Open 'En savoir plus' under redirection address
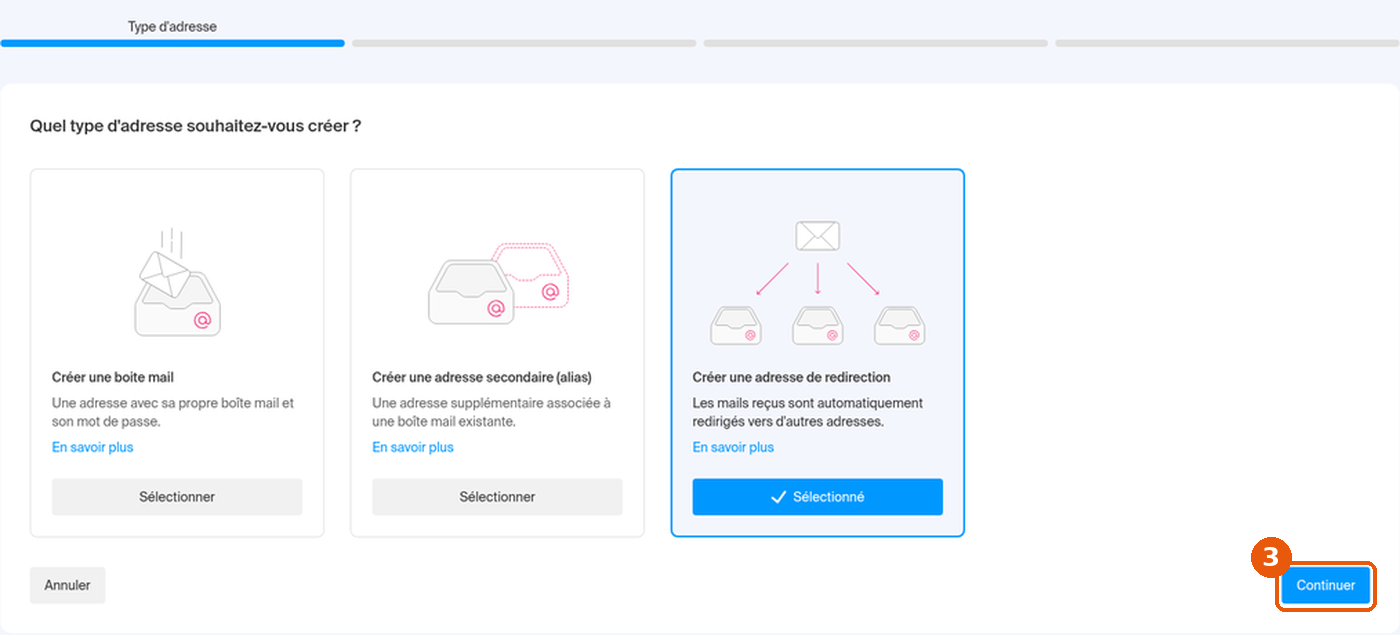Screen dimensions: 1400x635 coord(733,447)
